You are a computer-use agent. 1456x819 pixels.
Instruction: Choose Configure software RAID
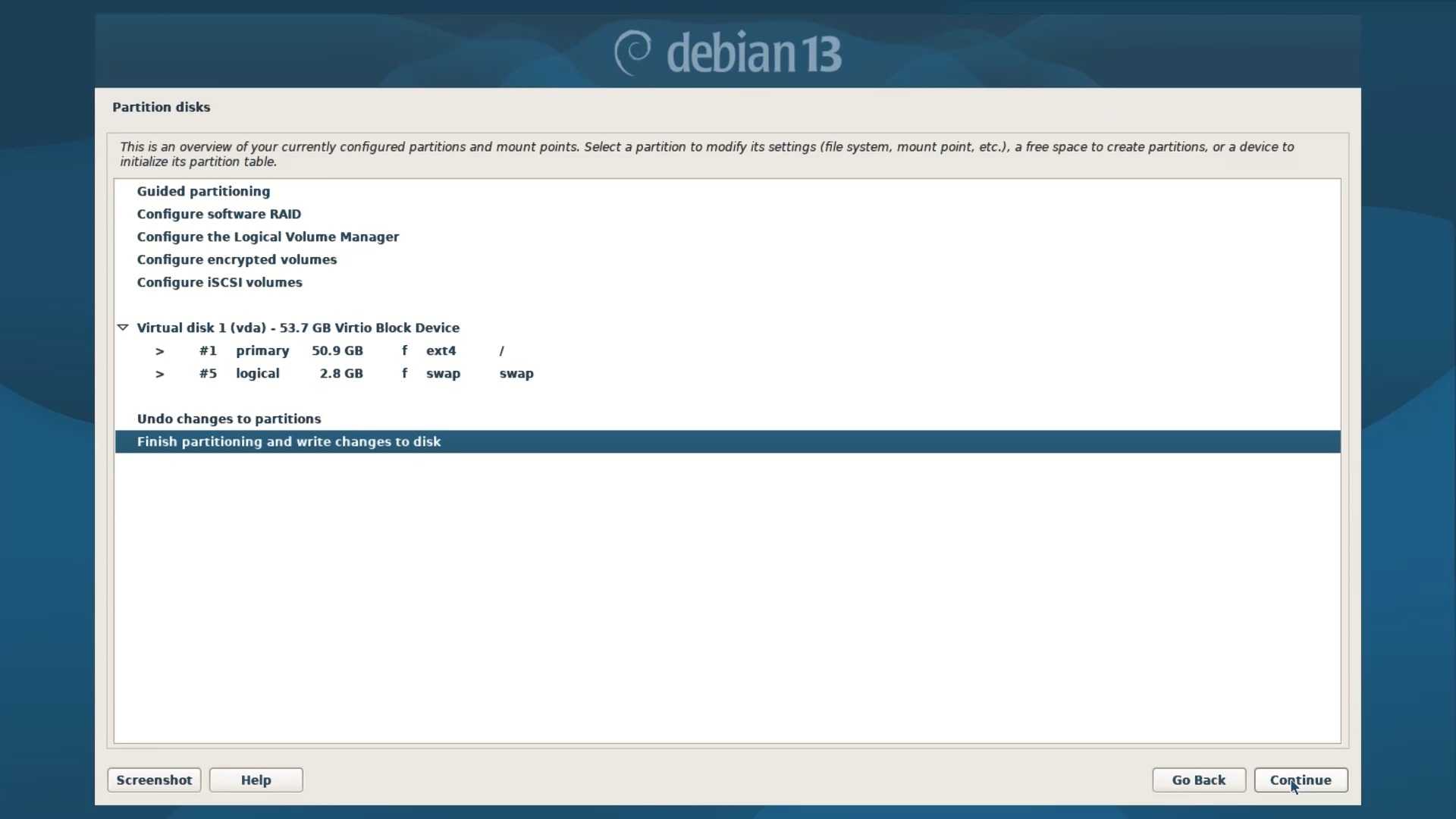[x=218, y=214]
